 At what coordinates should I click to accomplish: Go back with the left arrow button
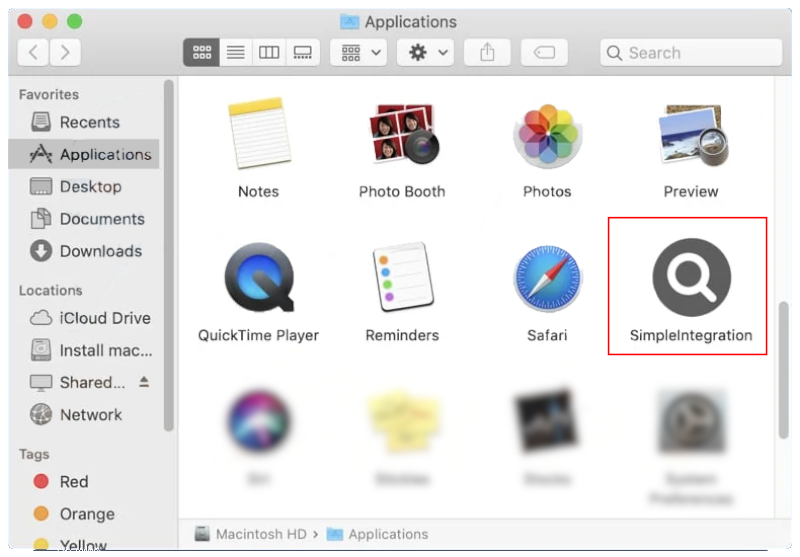point(33,52)
